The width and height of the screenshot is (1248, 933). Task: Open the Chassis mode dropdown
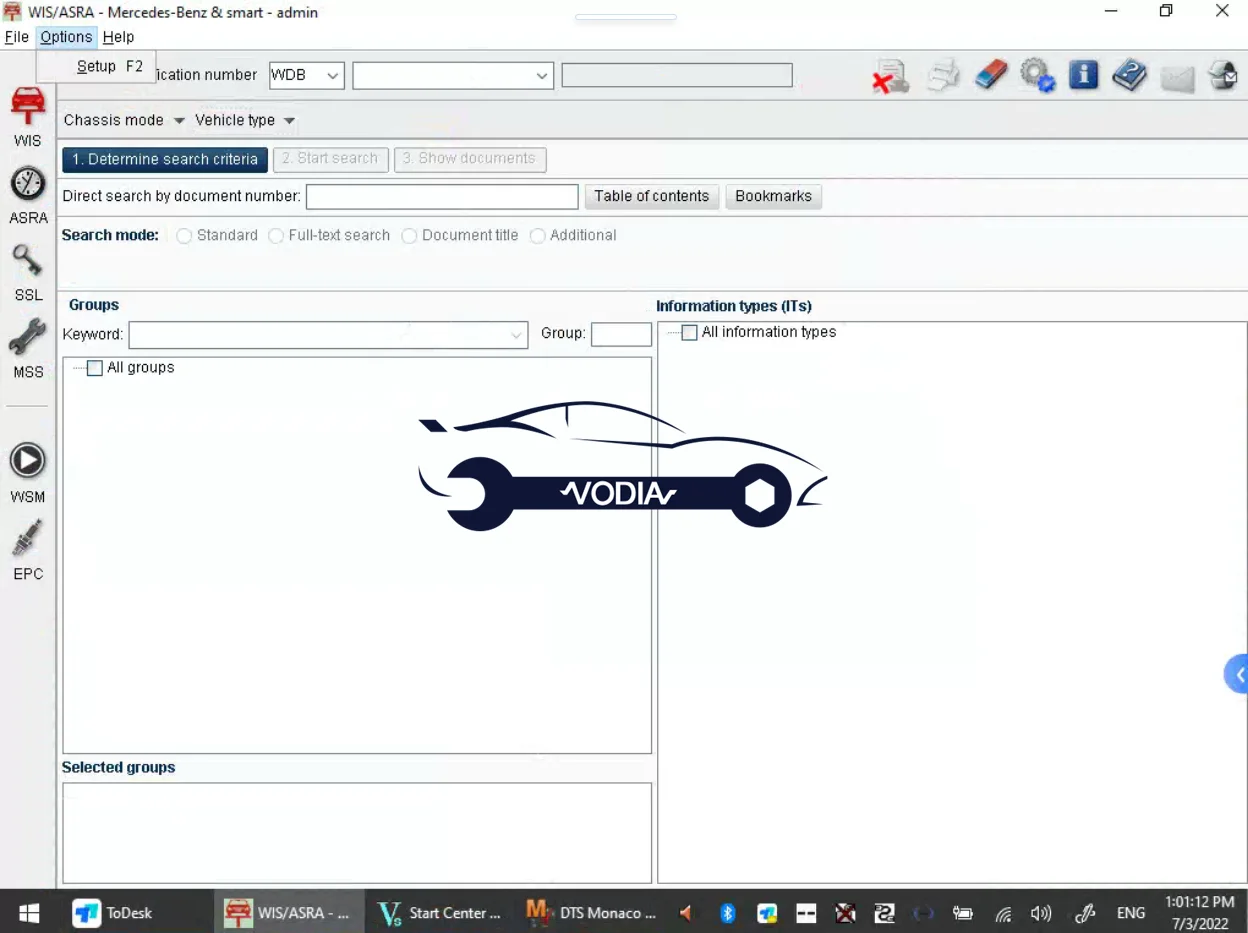124,120
